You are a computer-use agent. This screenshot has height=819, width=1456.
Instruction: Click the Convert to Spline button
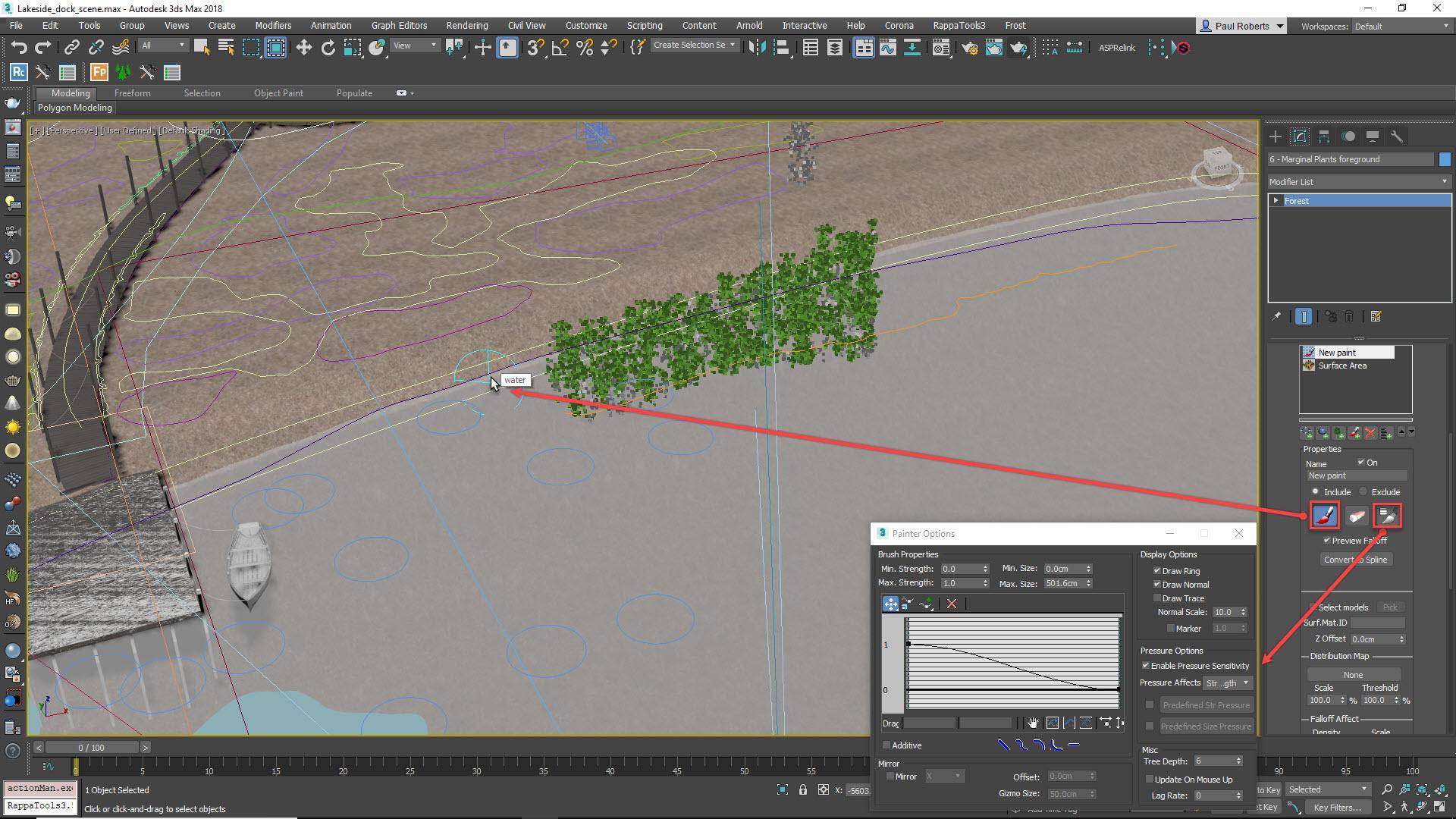point(1357,559)
